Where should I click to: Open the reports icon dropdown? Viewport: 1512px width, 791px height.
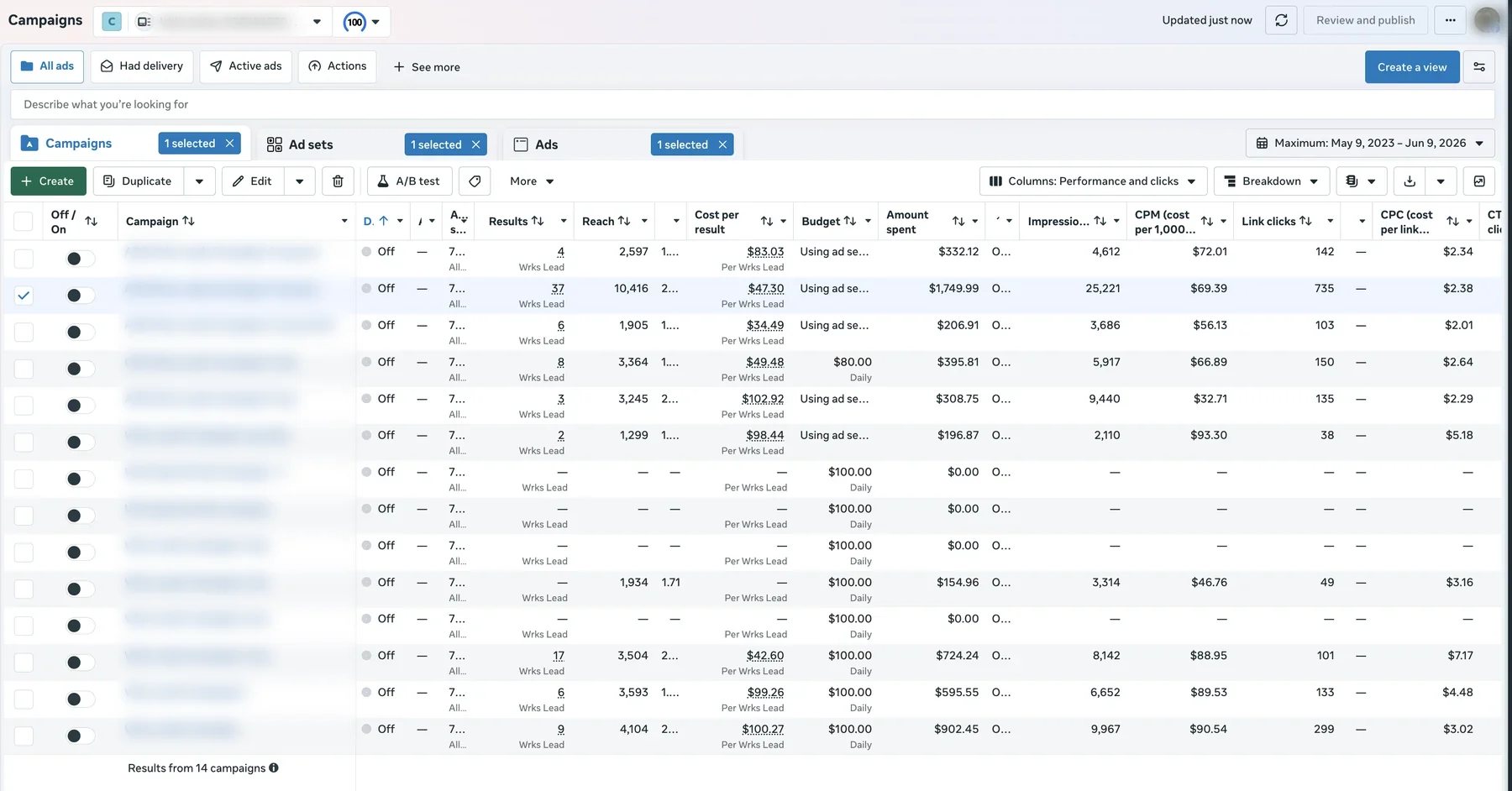(1361, 181)
